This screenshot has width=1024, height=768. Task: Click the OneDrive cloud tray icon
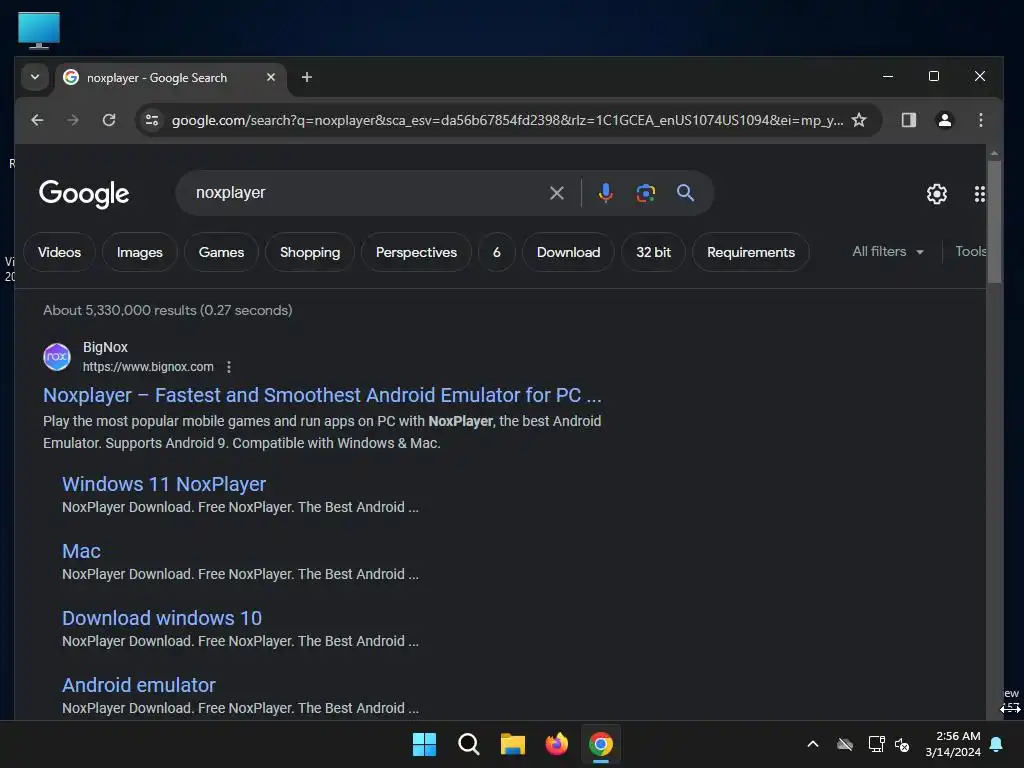coord(845,744)
